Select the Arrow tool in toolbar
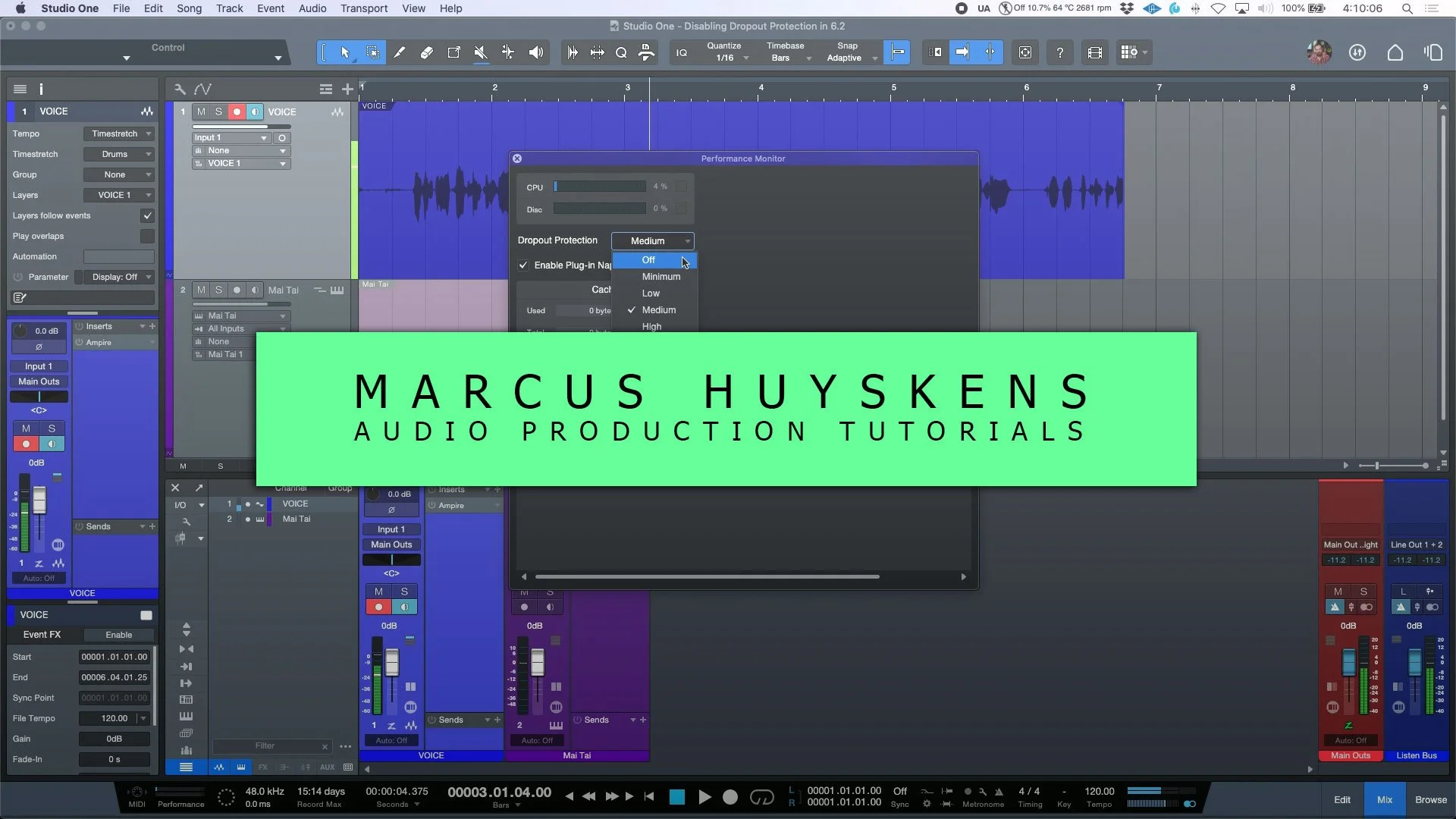This screenshot has width=1456, height=819. coord(345,52)
